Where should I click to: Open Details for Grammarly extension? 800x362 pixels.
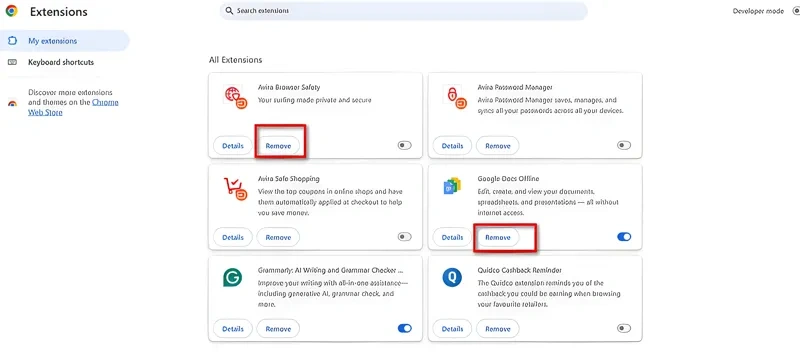[233, 329]
